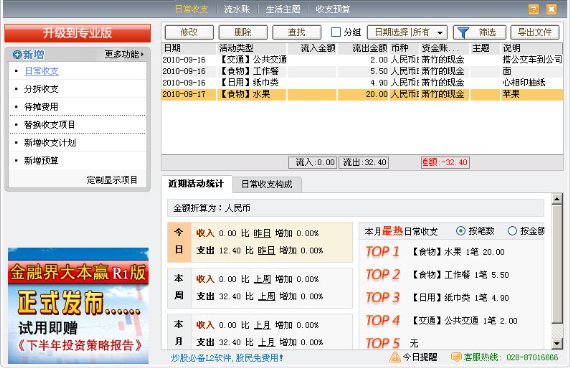The image size is (570, 368).
Task: Click the statistics panel scroll down arrow
Action: [x=557, y=343]
